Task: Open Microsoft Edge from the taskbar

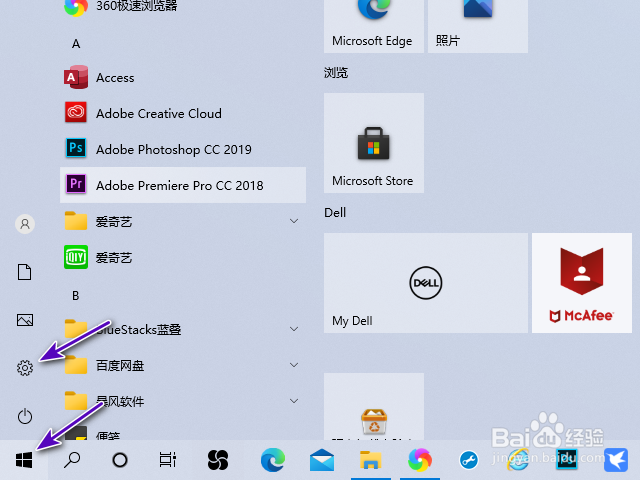Action: (x=273, y=460)
